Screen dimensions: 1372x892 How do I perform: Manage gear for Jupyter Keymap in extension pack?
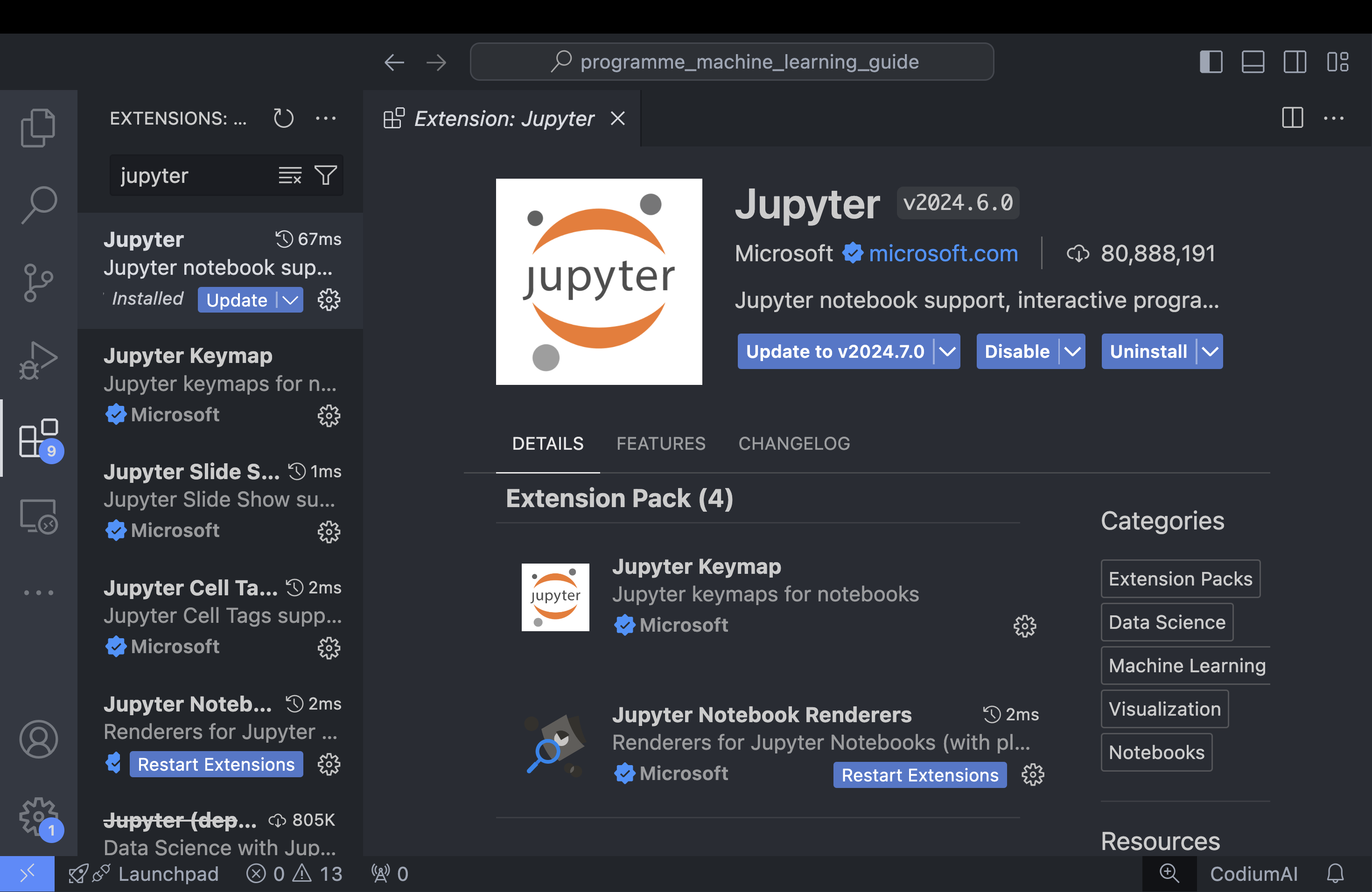tap(1024, 626)
